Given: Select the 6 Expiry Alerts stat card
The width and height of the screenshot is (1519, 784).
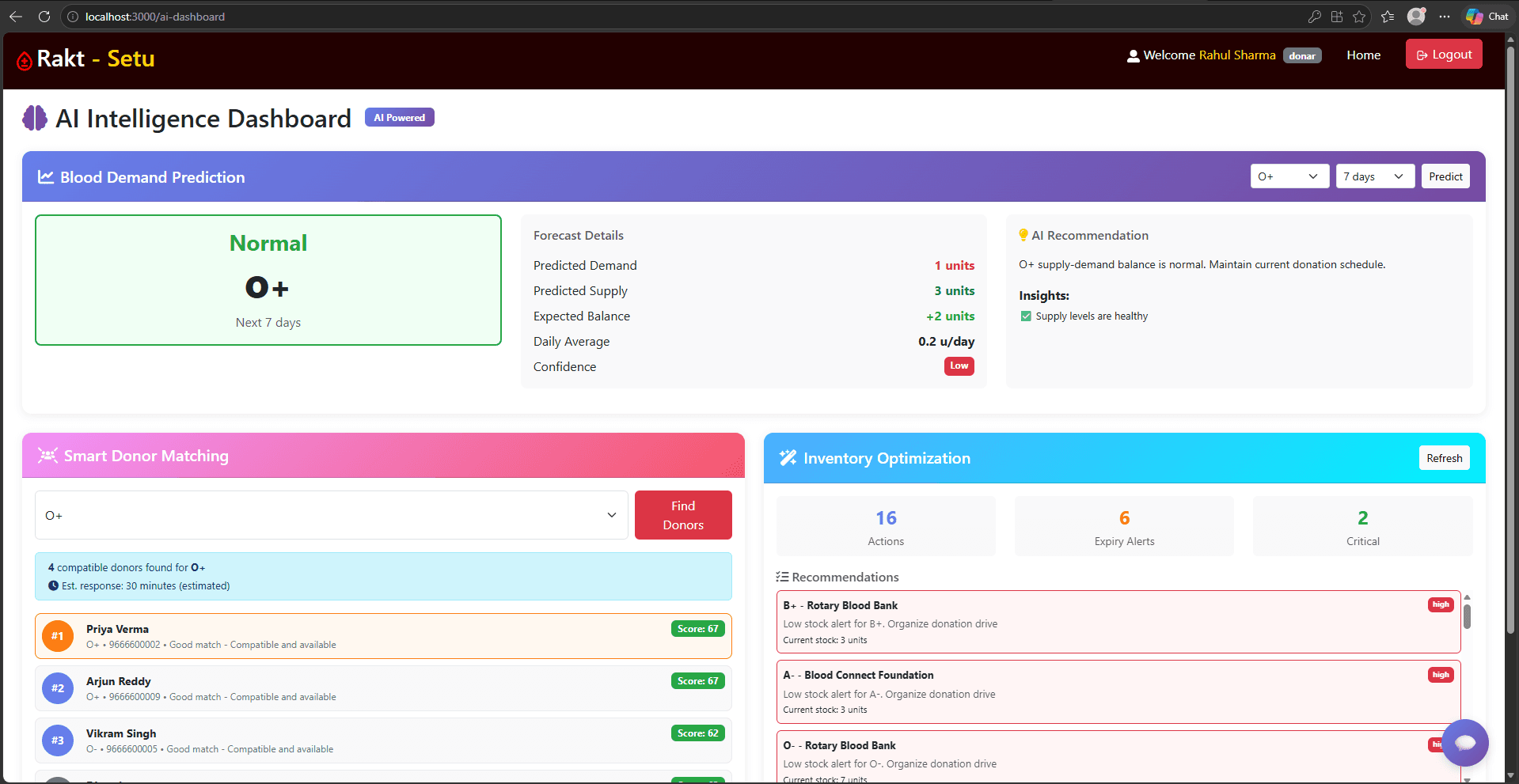Looking at the screenshot, I should (1124, 526).
